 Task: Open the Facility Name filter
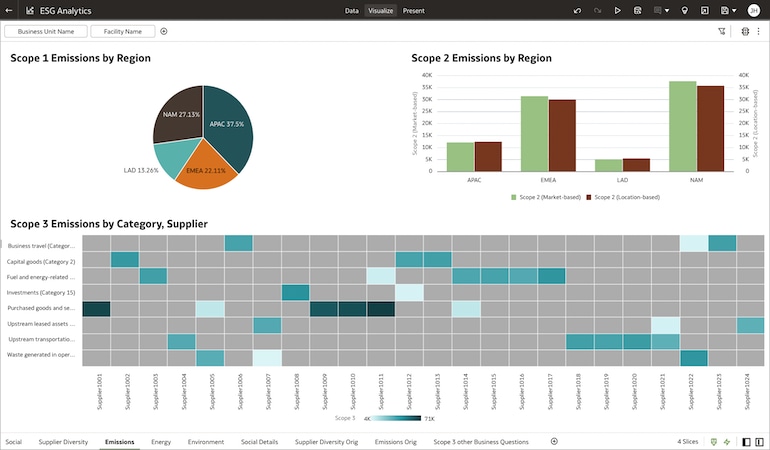pos(122,31)
